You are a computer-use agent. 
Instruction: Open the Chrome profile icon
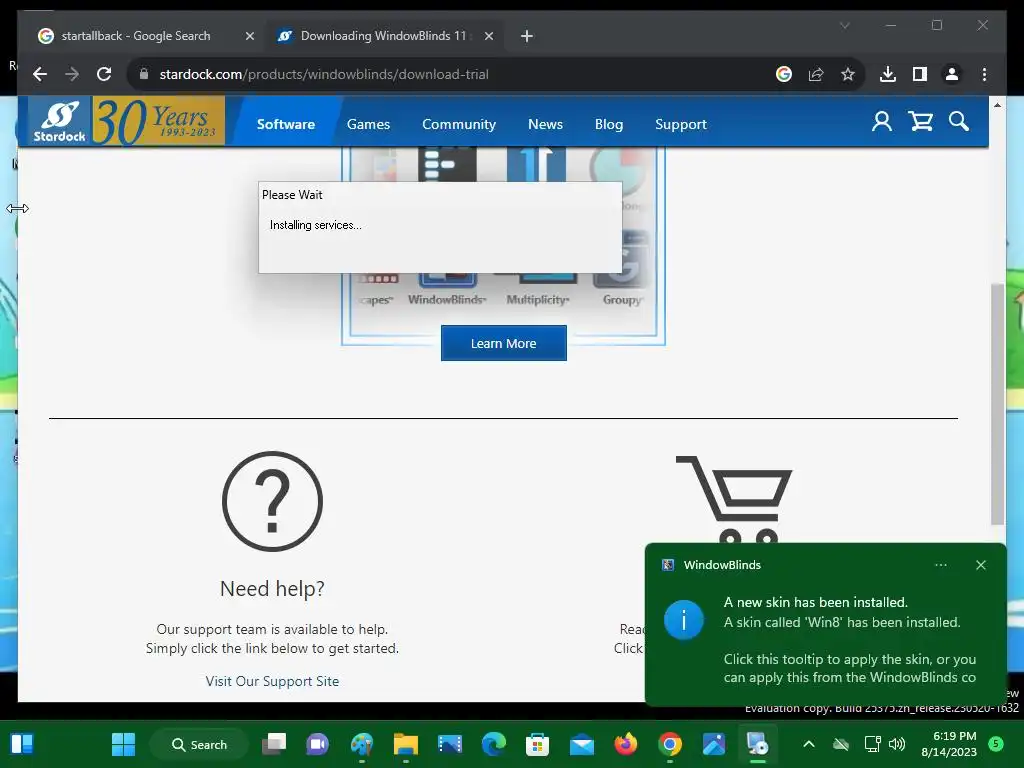tap(952, 74)
